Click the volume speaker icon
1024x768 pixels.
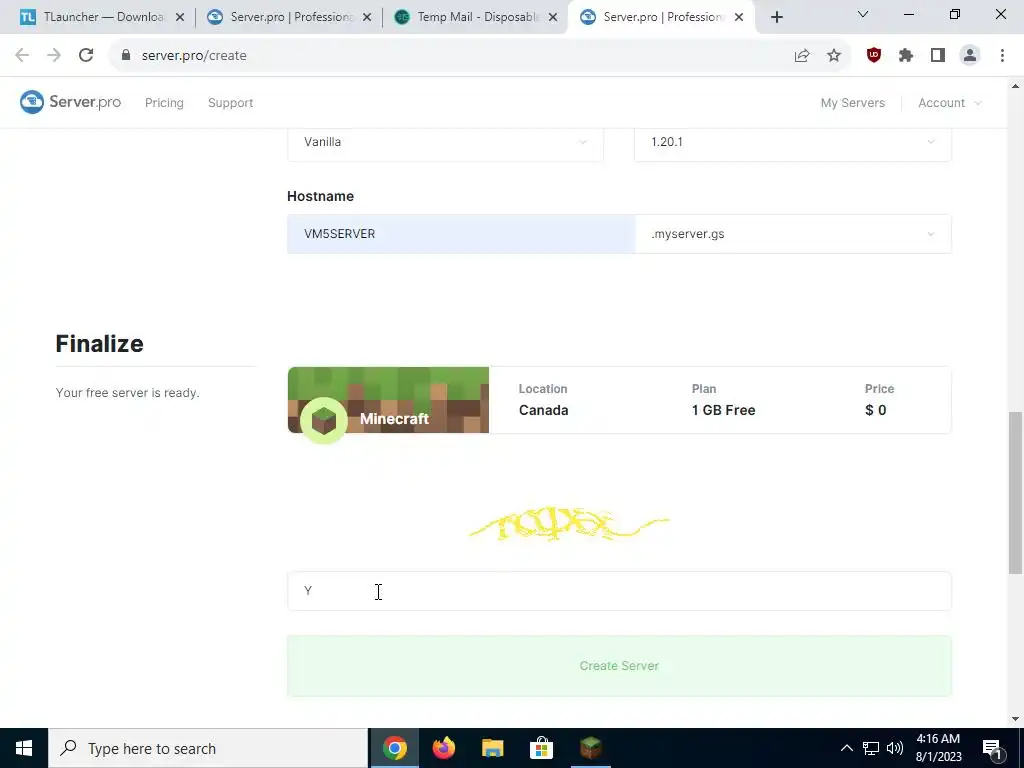click(895, 748)
